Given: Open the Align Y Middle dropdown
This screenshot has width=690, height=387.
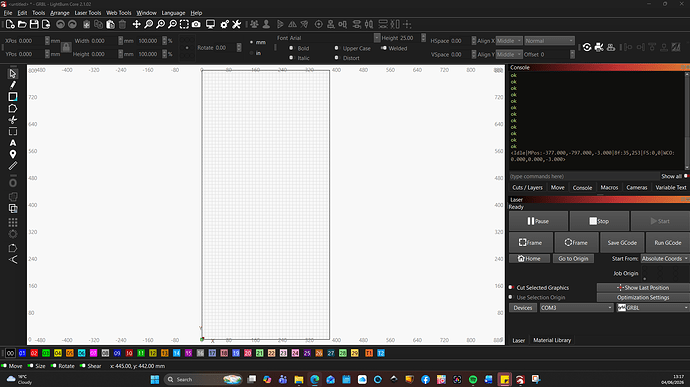Looking at the screenshot, I should pos(509,54).
